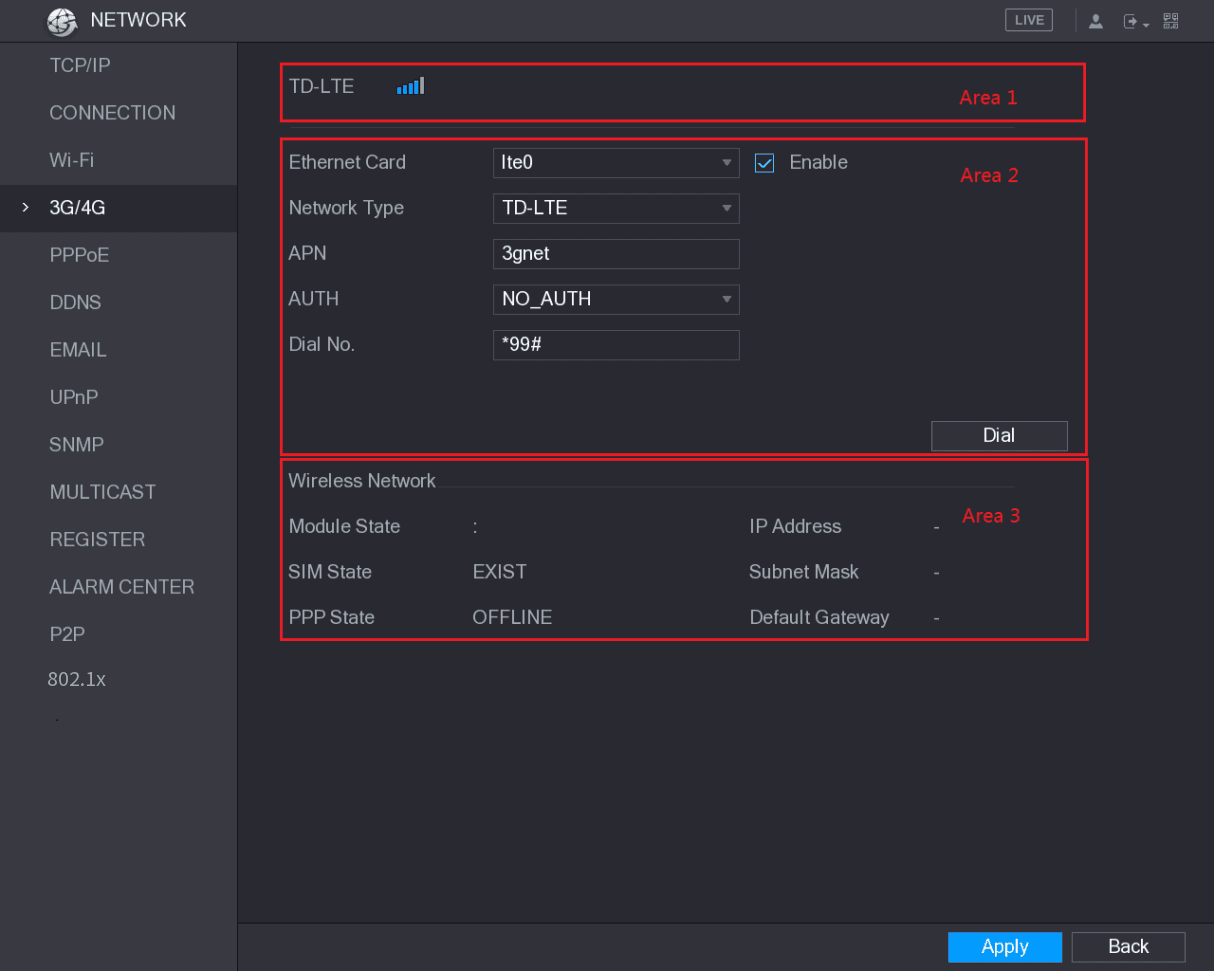Click the Module State label
Image resolution: width=1214 pixels, height=971 pixels.
(344, 527)
